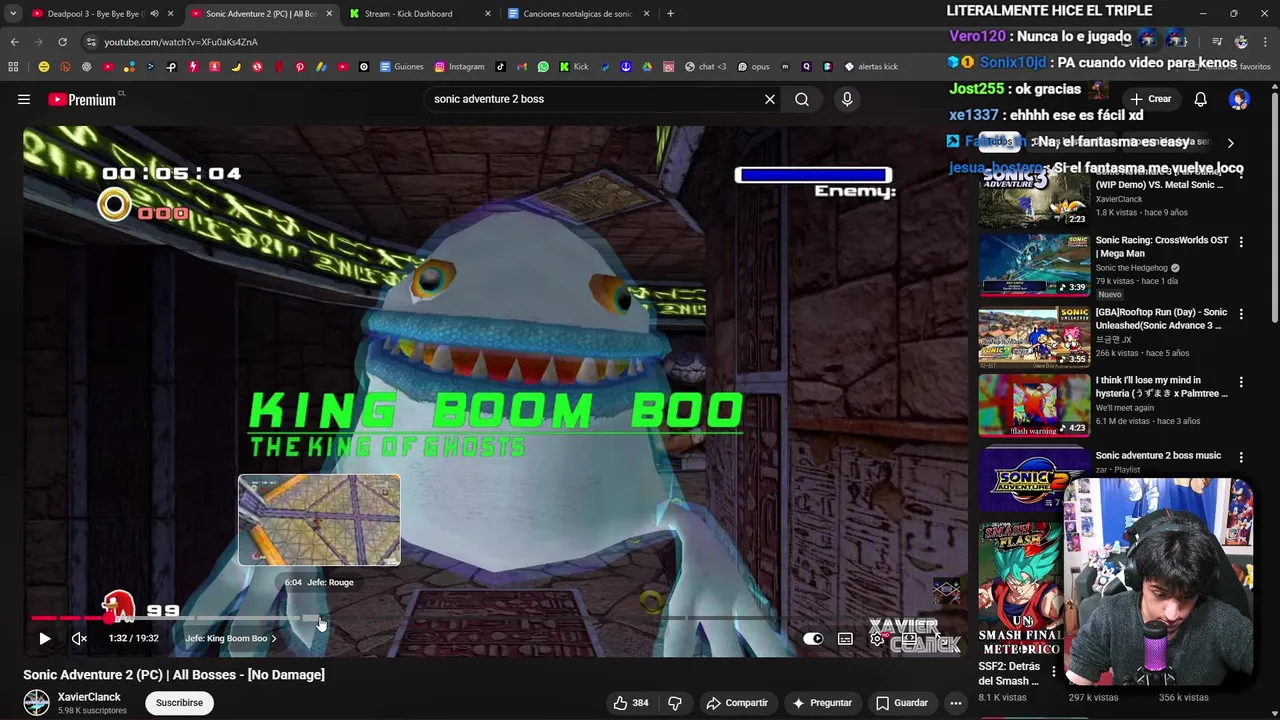Open options for Sonic adventure 2 boss music

tap(1241, 457)
